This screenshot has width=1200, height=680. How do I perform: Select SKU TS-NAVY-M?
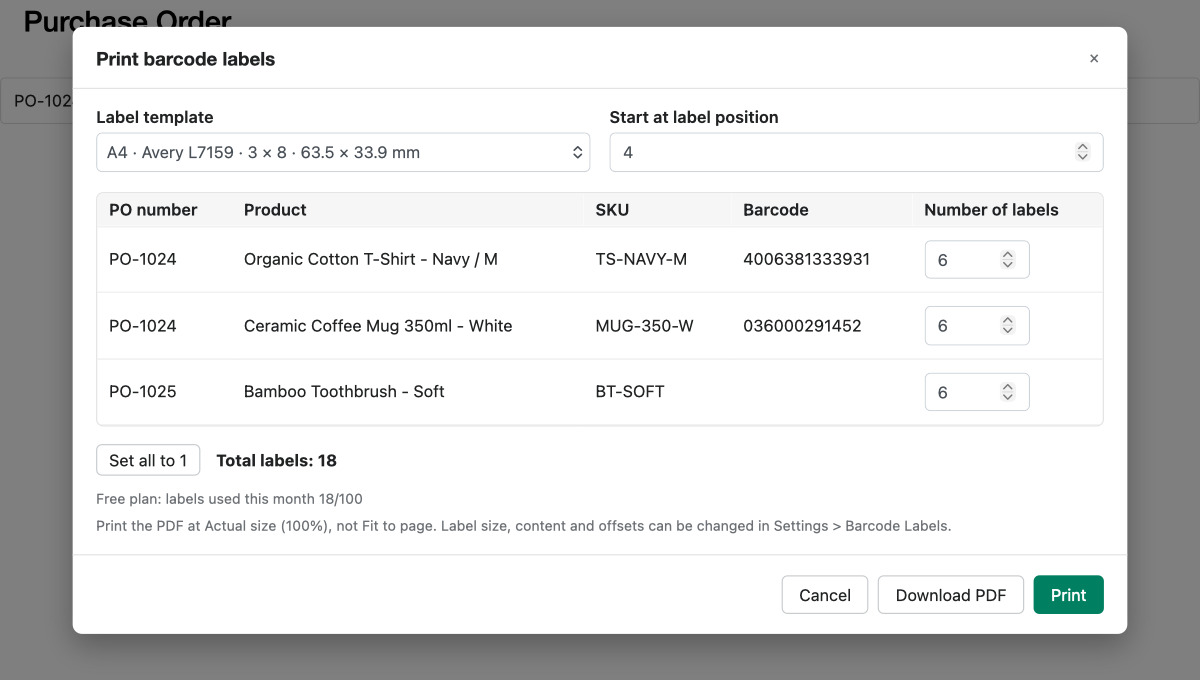pos(641,259)
